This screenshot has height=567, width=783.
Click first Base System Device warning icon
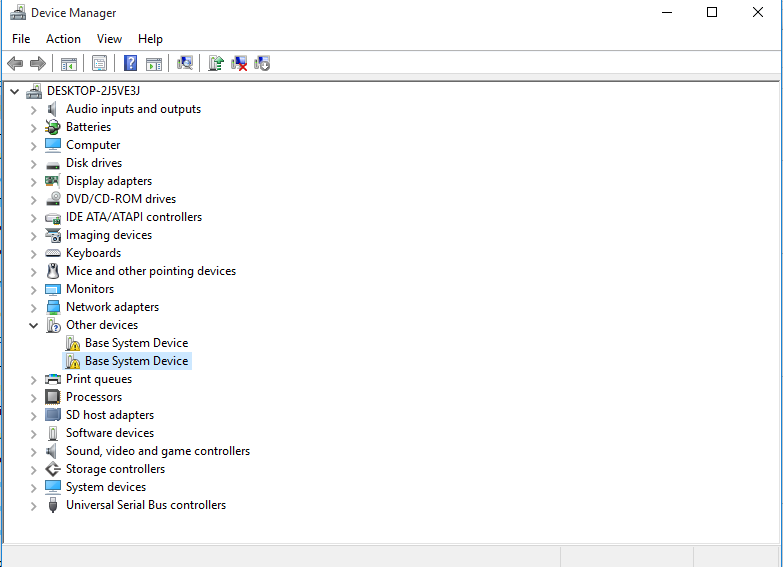[73, 343]
